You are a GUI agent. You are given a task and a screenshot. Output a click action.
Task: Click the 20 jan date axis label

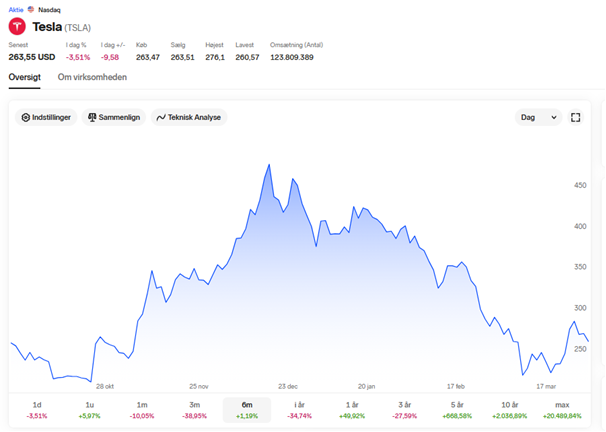[366, 386]
